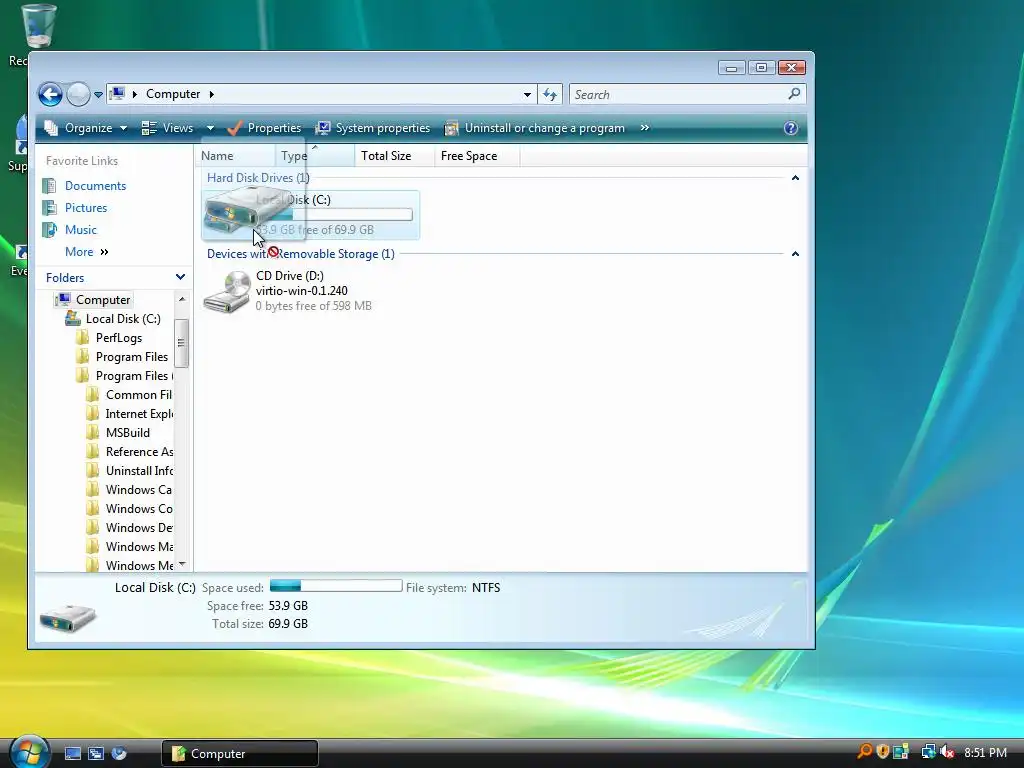Click the folder tree scrollbar thumb

pos(182,343)
